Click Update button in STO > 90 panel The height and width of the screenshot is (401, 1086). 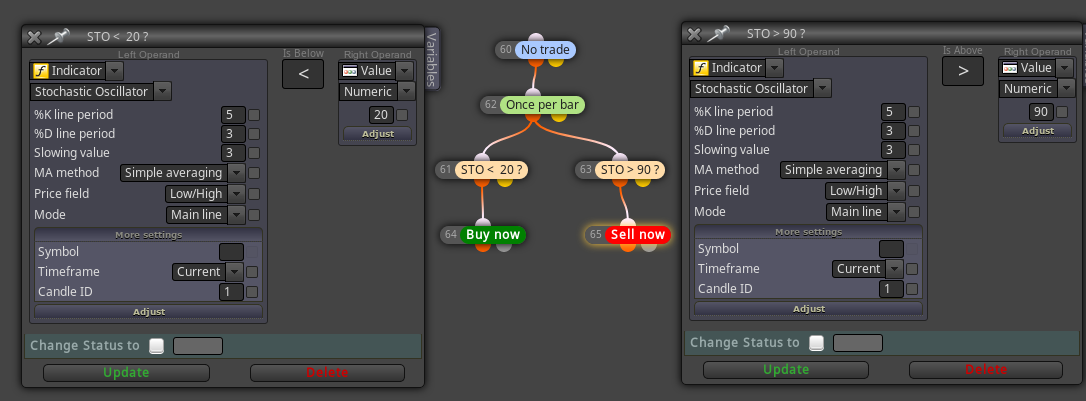[x=786, y=370]
